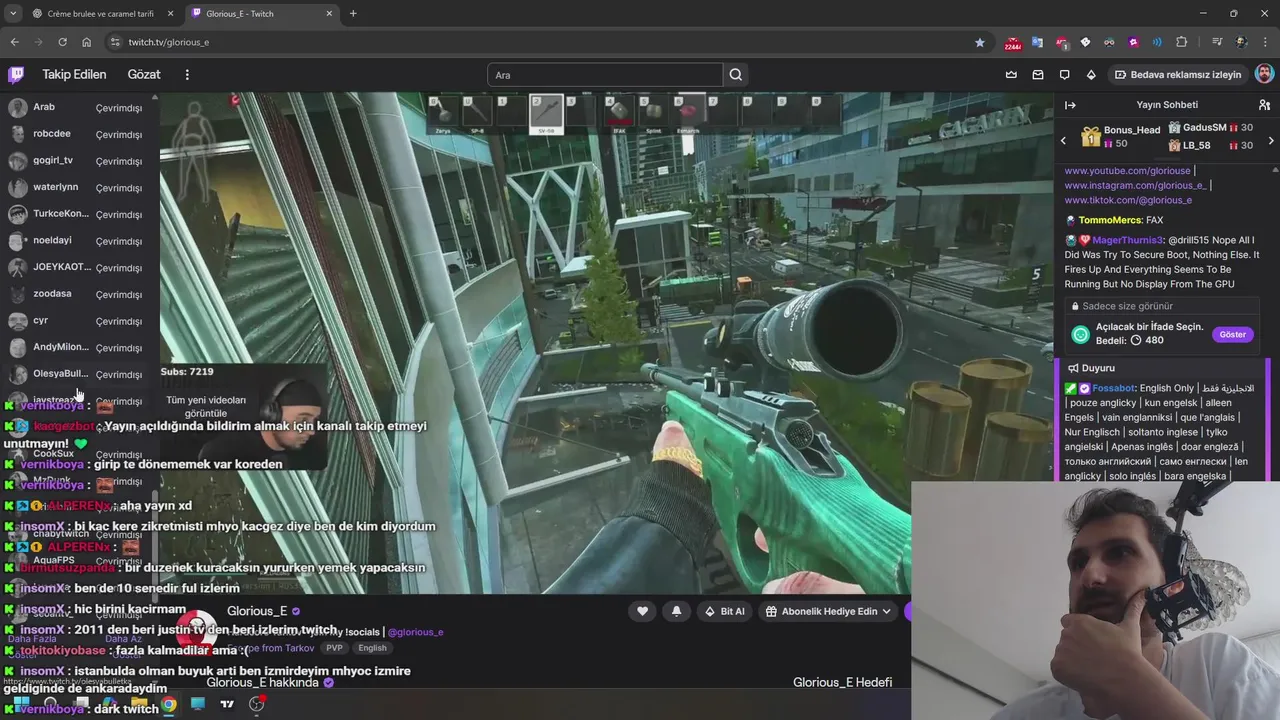The image size is (1280, 720).
Task: Open Chrome from the taskbar
Action: 169,704
